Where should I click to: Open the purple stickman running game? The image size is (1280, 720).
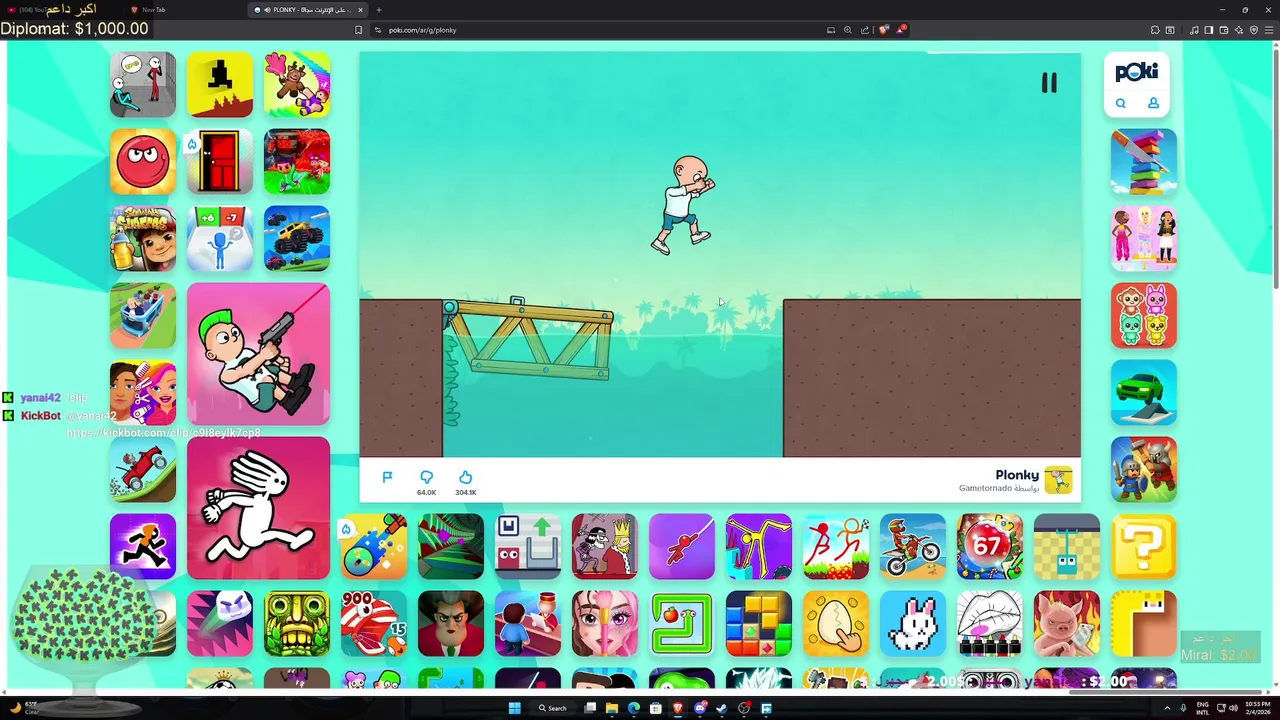(143, 546)
